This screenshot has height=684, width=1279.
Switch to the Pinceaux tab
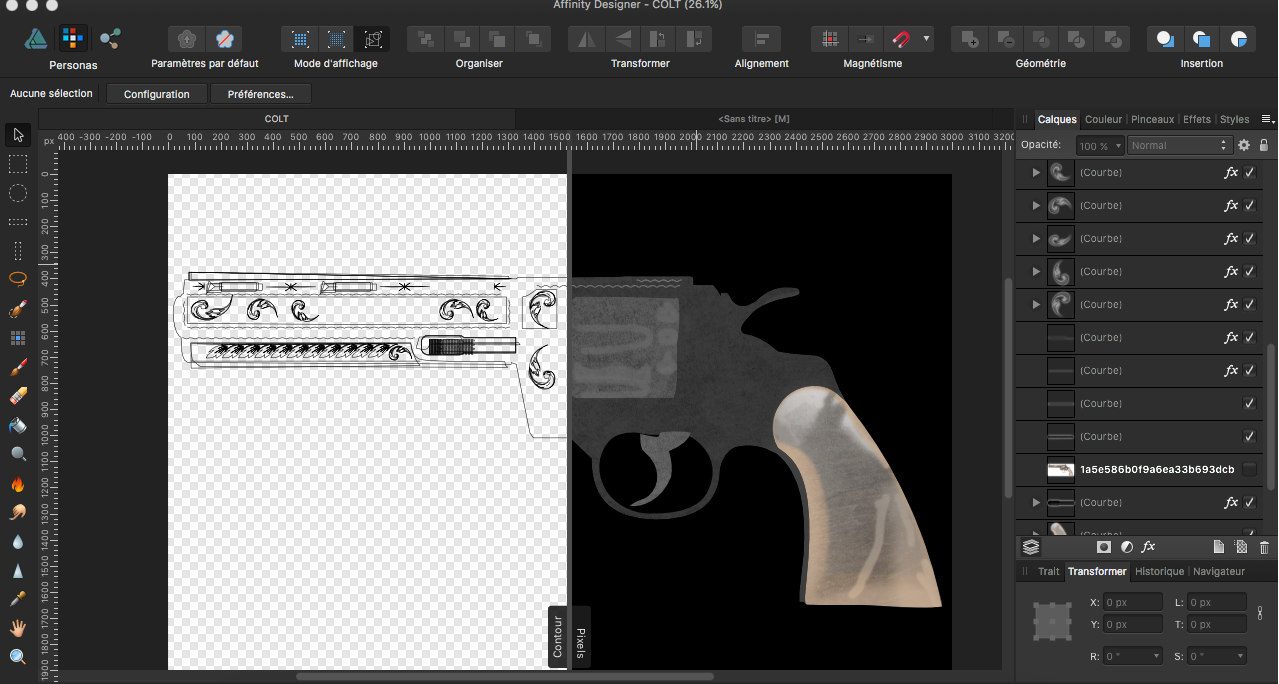(1152, 119)
